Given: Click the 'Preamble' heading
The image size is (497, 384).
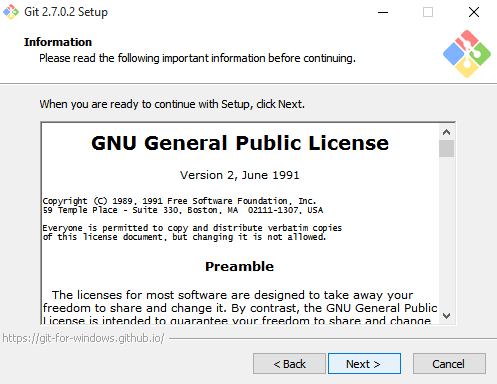Looking at the screenshot, I should point(239,266).
